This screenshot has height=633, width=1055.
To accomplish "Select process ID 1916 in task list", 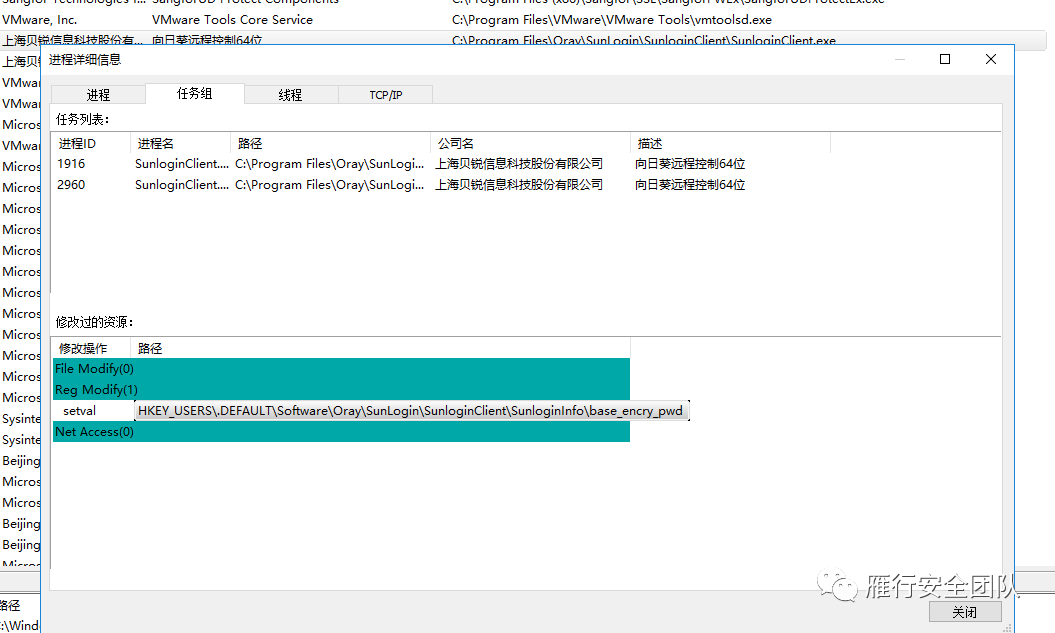I will pos(71,163).
